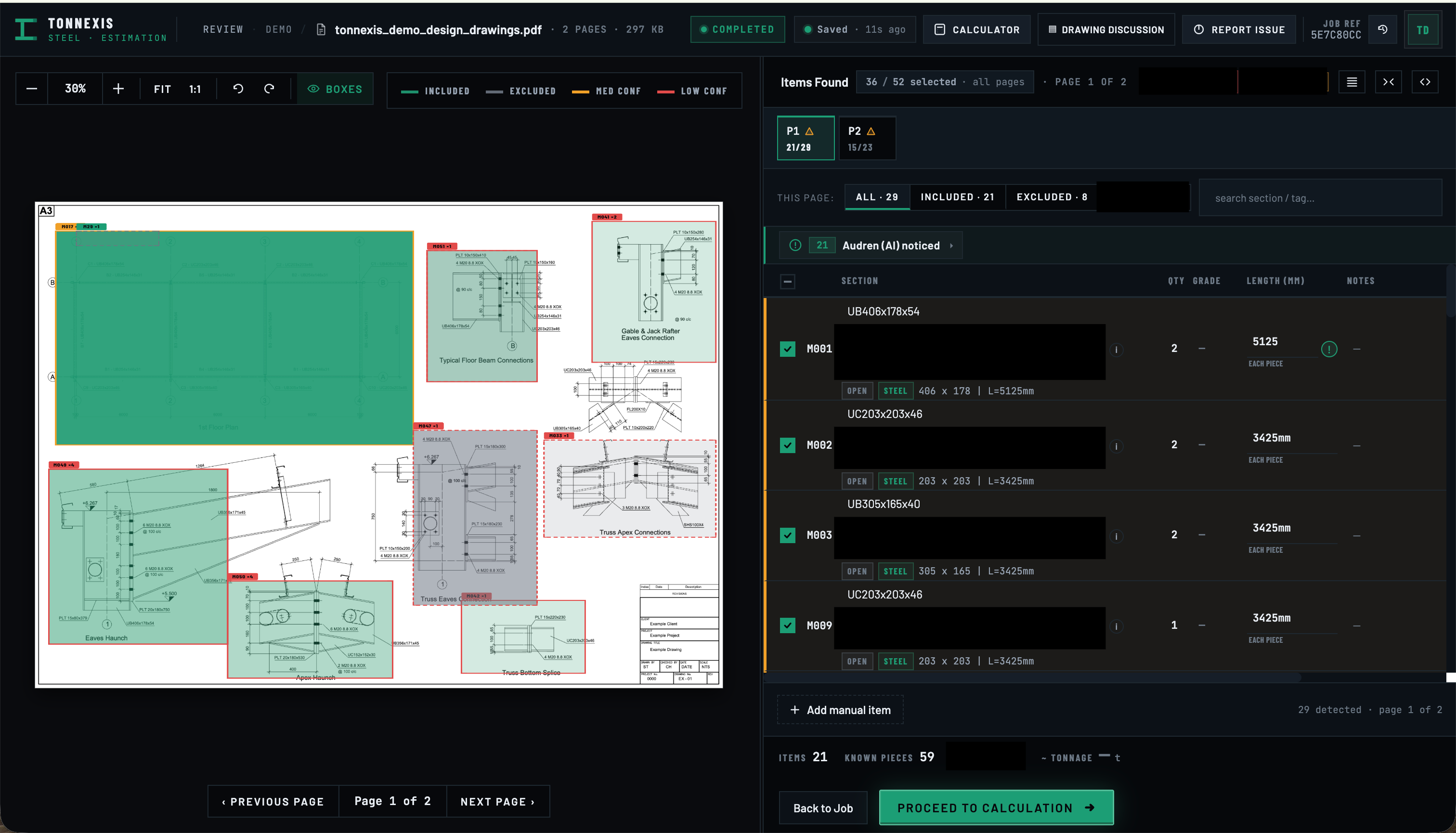Rotate the drawing clockwise

click(x=270, y=89)
